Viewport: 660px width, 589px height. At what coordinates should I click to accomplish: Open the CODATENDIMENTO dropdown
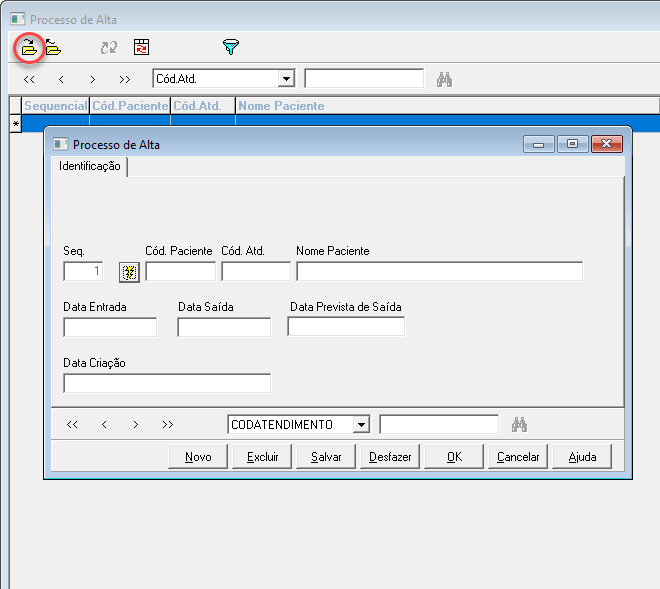(361, 424)
